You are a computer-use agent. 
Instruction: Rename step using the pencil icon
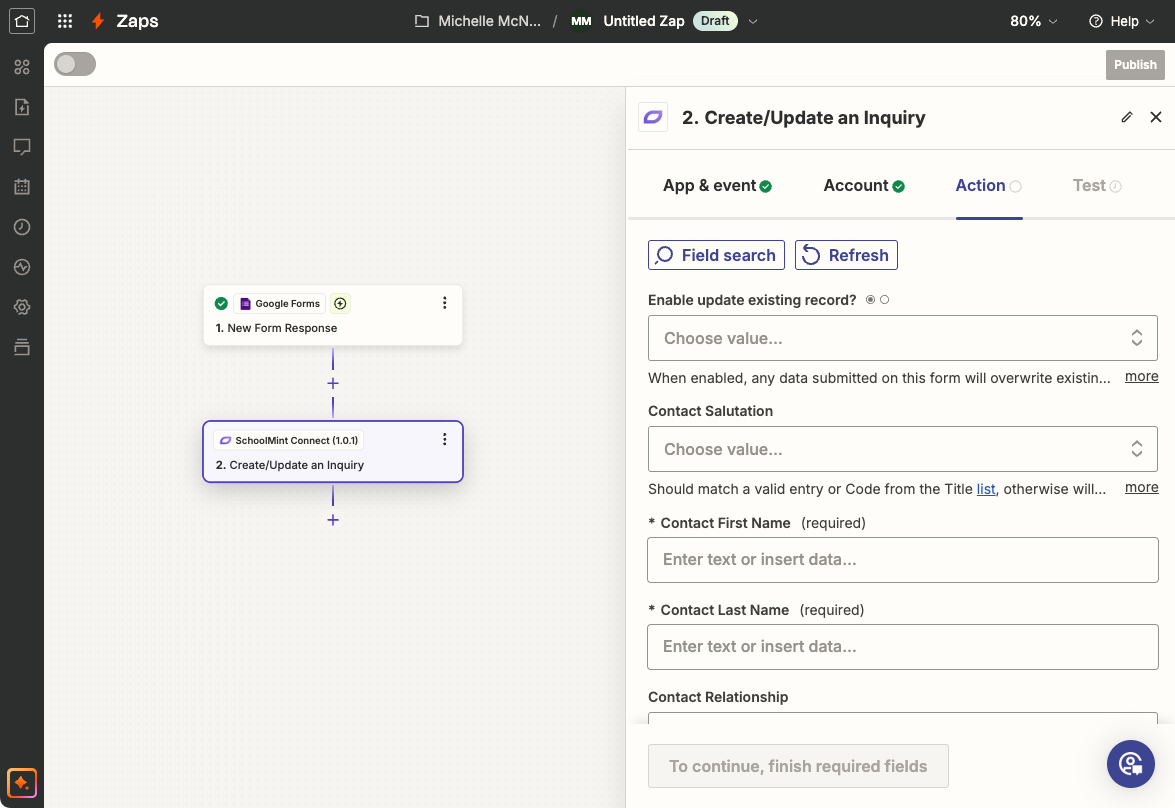pos(1126,117)
